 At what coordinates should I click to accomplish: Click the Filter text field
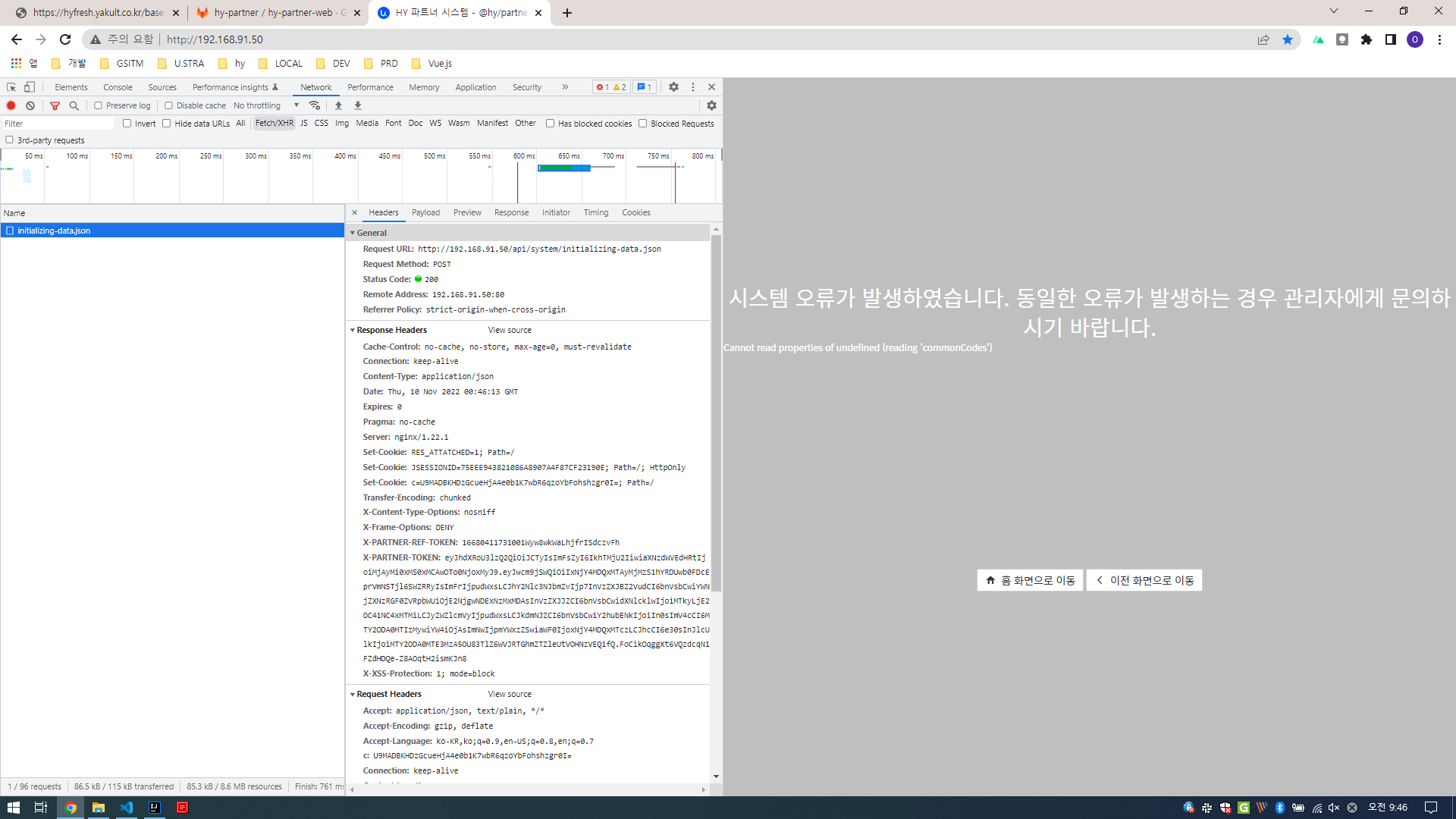coord(57,124)
